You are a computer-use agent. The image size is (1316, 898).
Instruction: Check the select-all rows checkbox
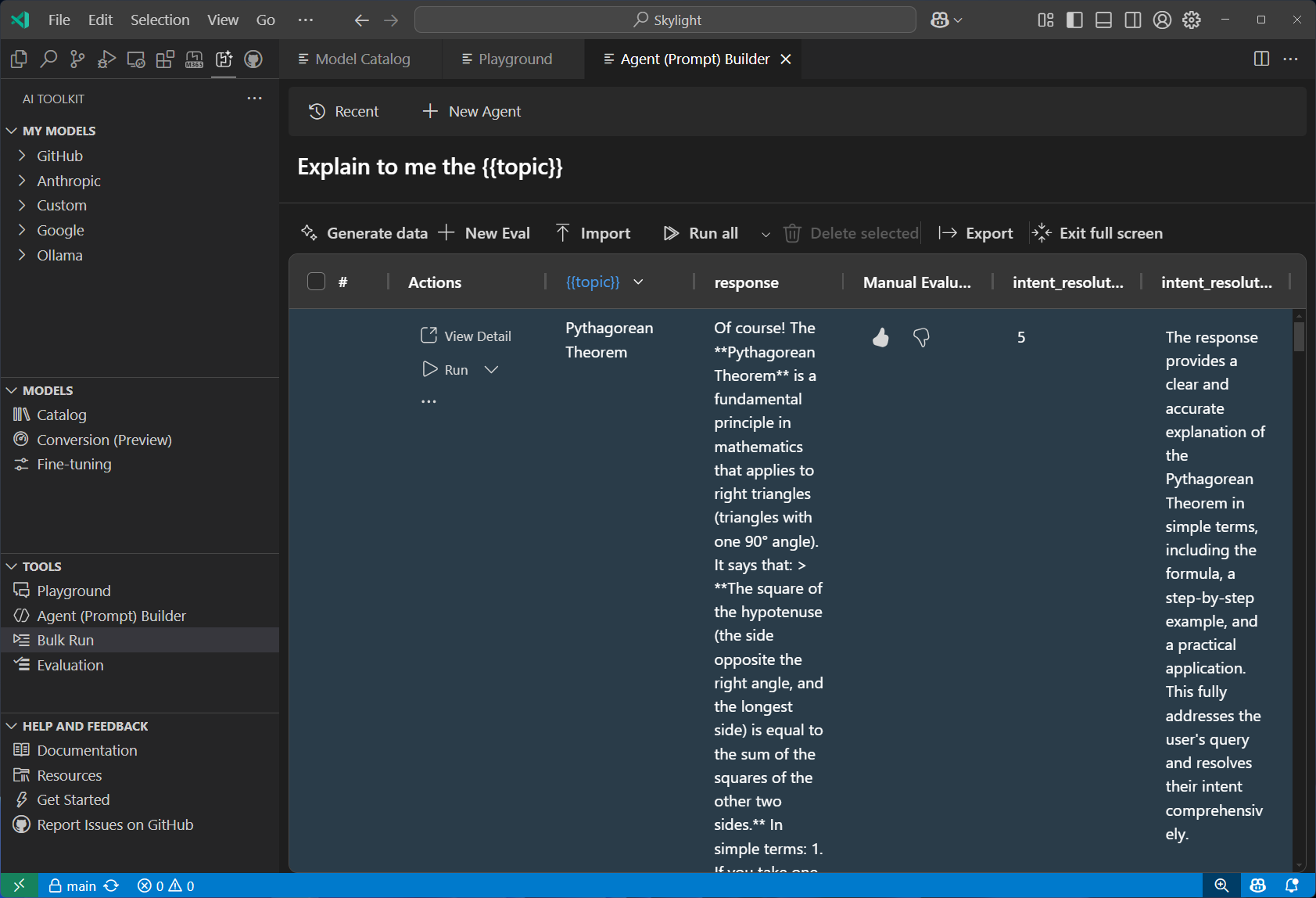[x=316, y=282]
